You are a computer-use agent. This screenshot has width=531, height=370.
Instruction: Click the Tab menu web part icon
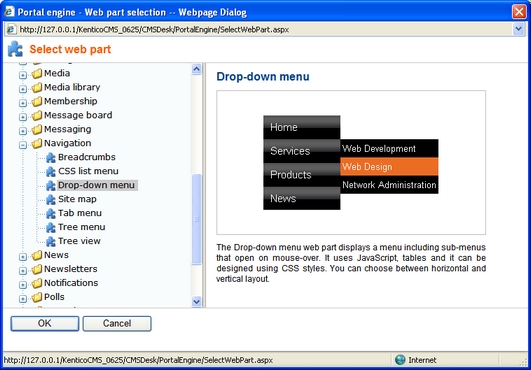tap(51, 213)
